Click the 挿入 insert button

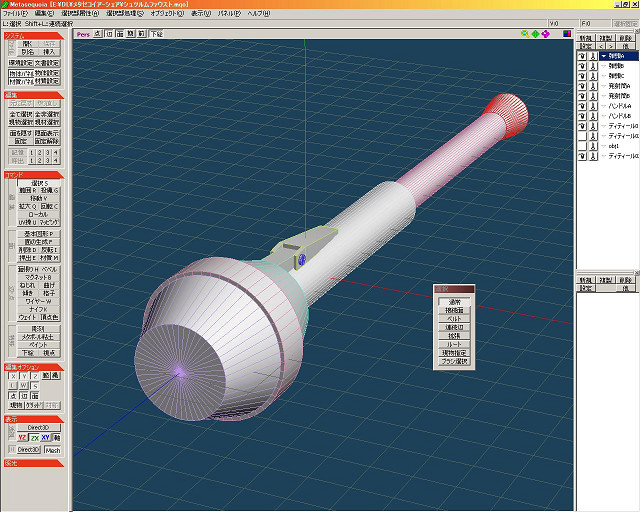48,52
